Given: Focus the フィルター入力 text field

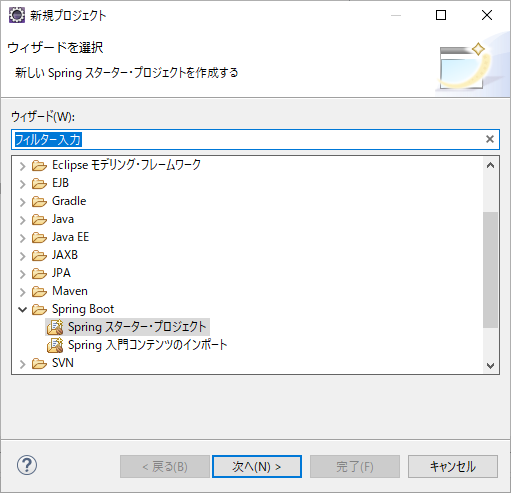Looking at the screenshot, I should pyautogui.click(x=255, y=139).
